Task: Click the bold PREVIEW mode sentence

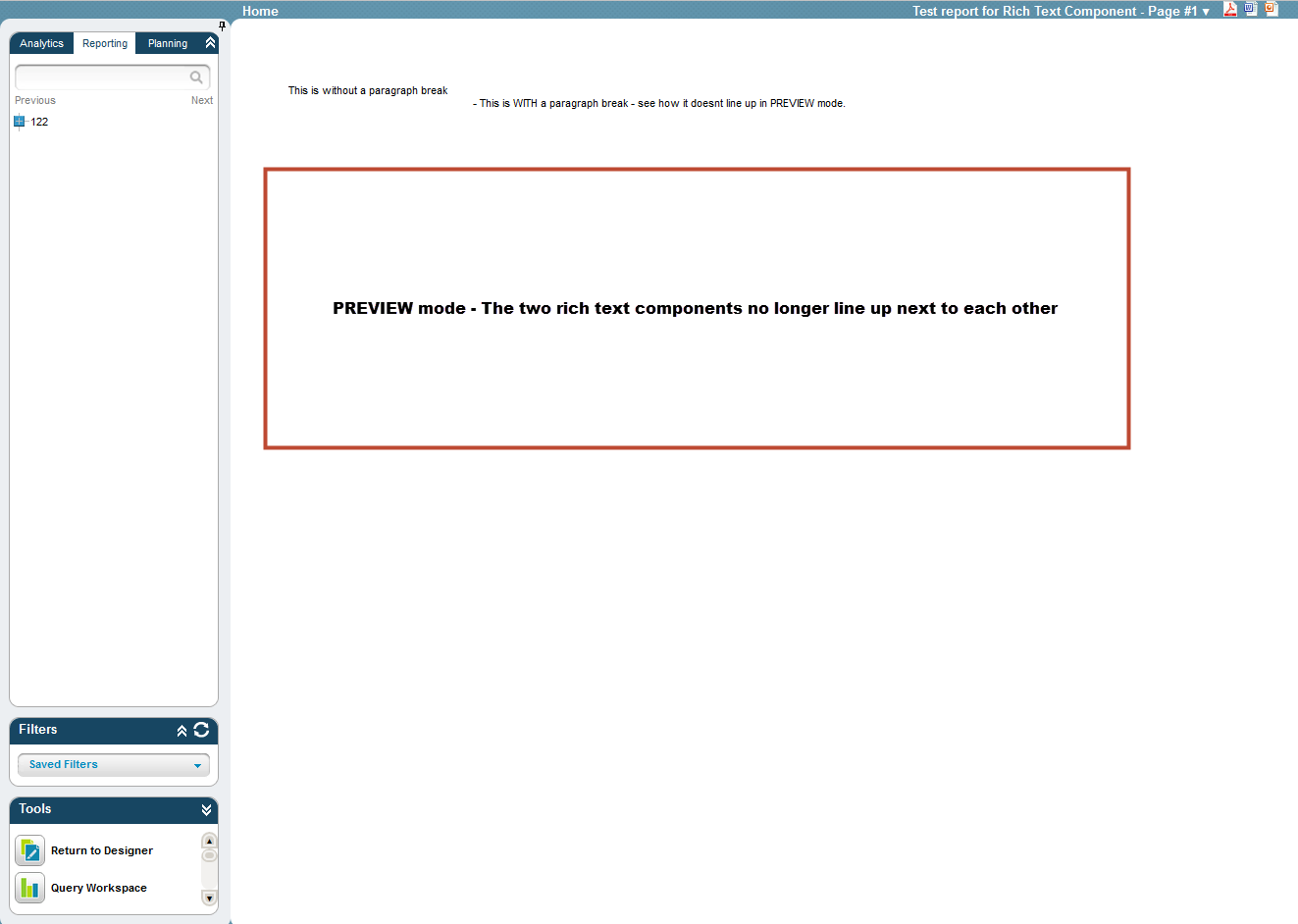Action: click(695, 308)
